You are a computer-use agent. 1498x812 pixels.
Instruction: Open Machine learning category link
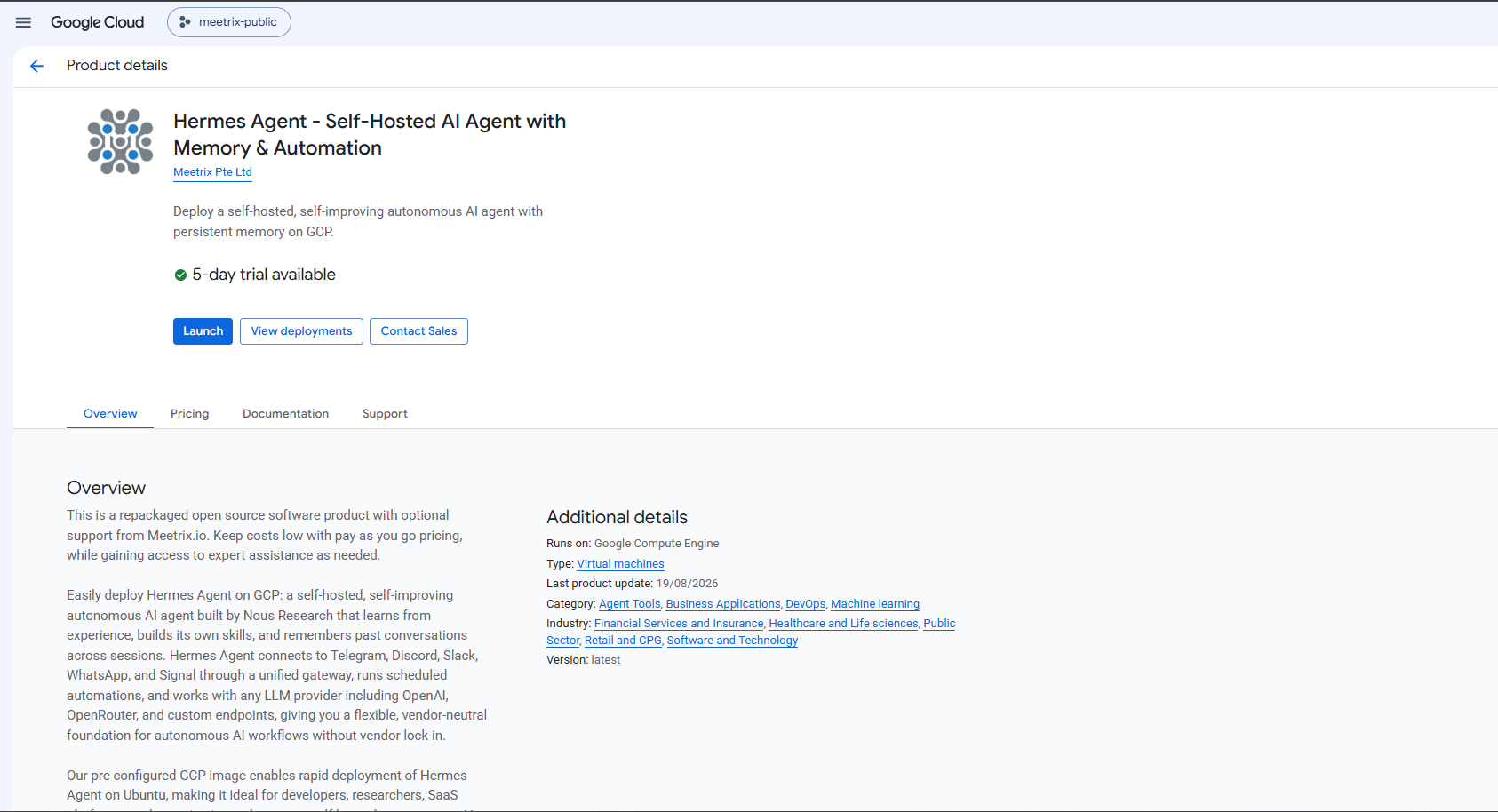tap(875, 604)
